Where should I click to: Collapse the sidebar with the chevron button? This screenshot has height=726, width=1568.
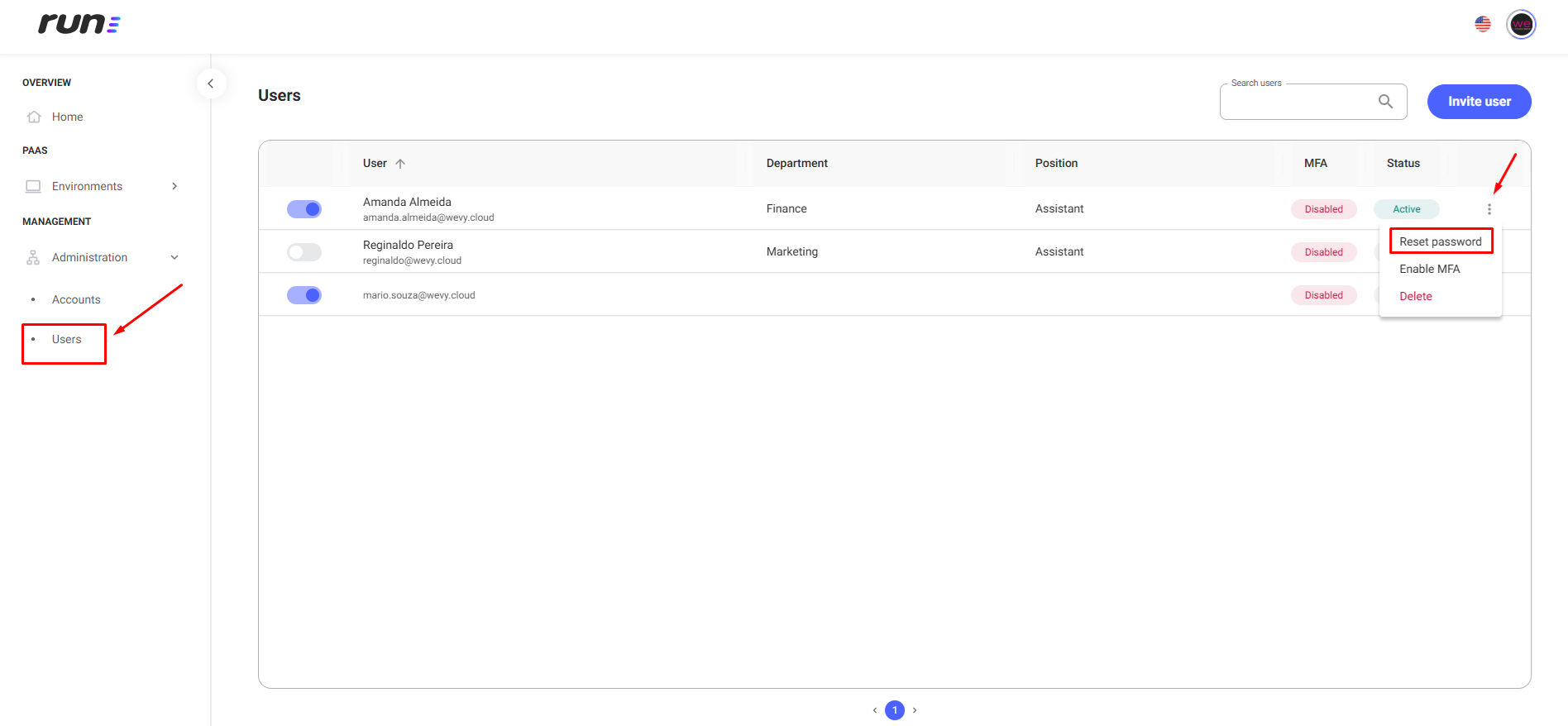click(x=211, y=84)
